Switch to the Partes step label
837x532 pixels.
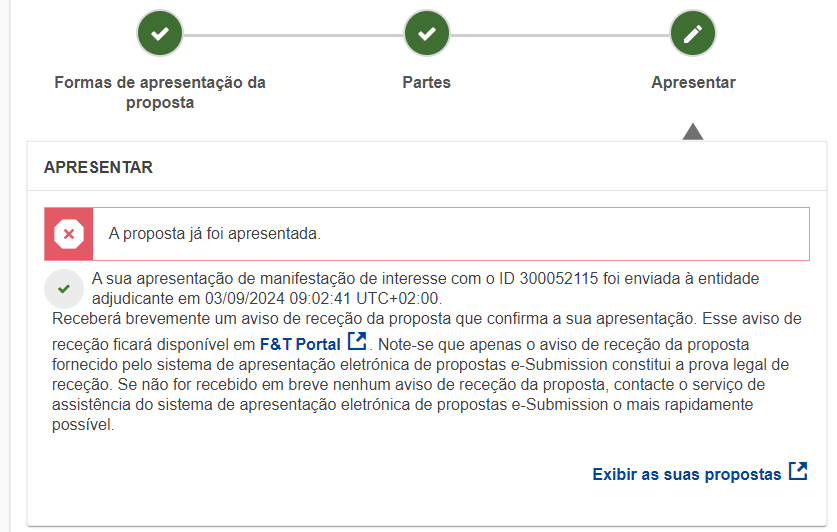point(427,82)
